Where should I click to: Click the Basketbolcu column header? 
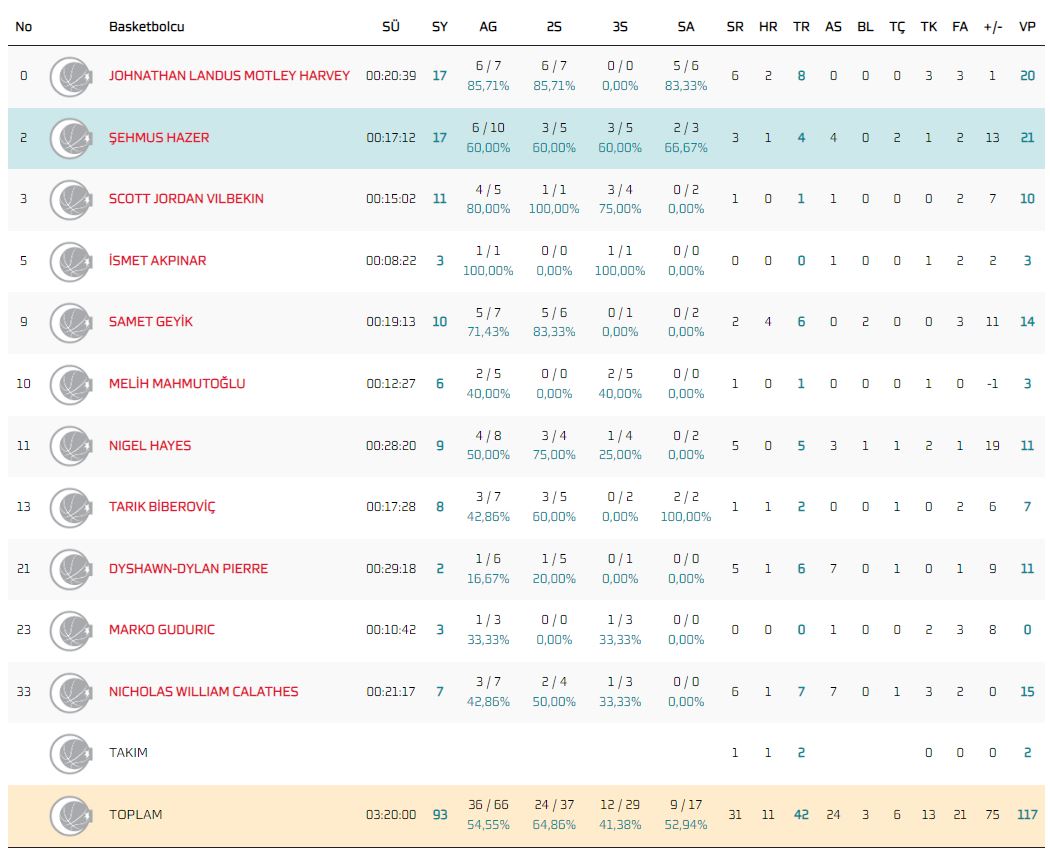click(146, 27)
